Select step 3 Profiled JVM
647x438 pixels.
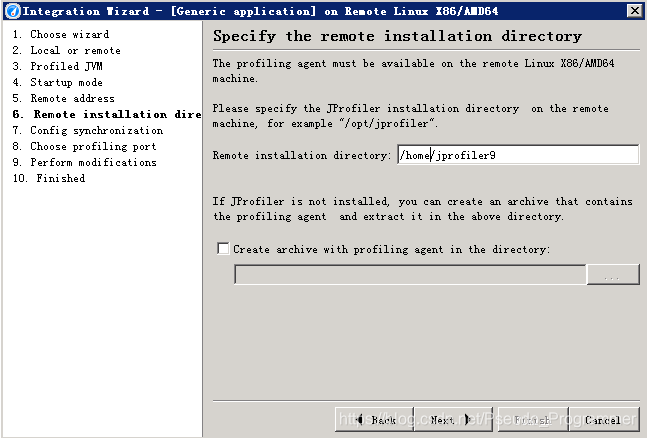(x=57, y=66)
